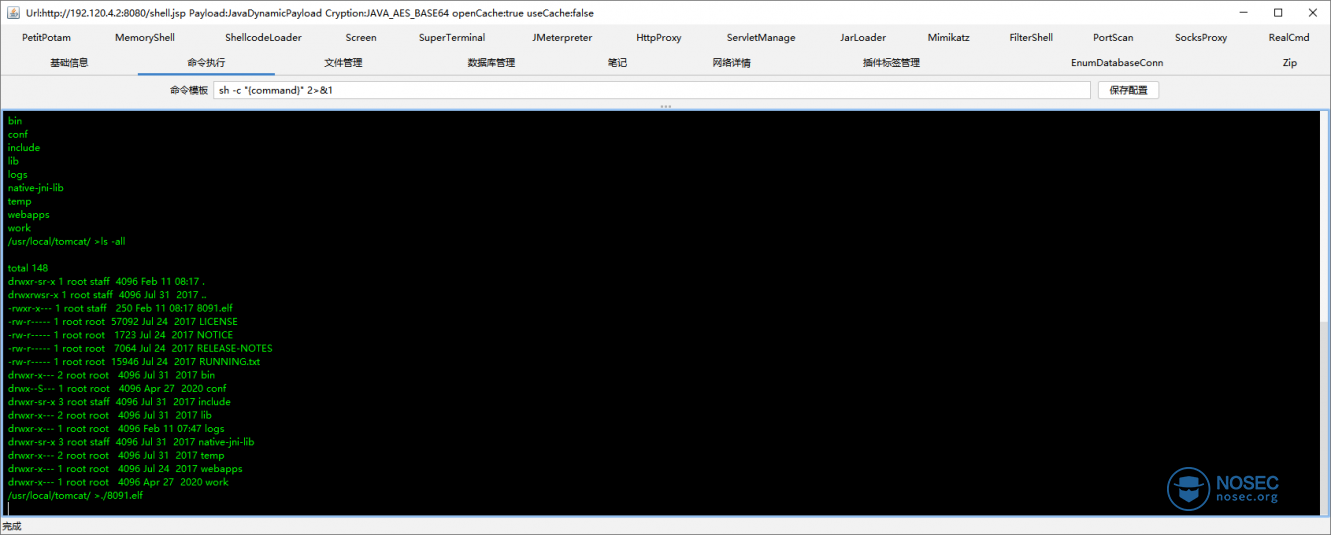Screen dimensions: 1331x535
Task: Switch to EnumDatabaseConn tab
Action: tap(1117, 62)
